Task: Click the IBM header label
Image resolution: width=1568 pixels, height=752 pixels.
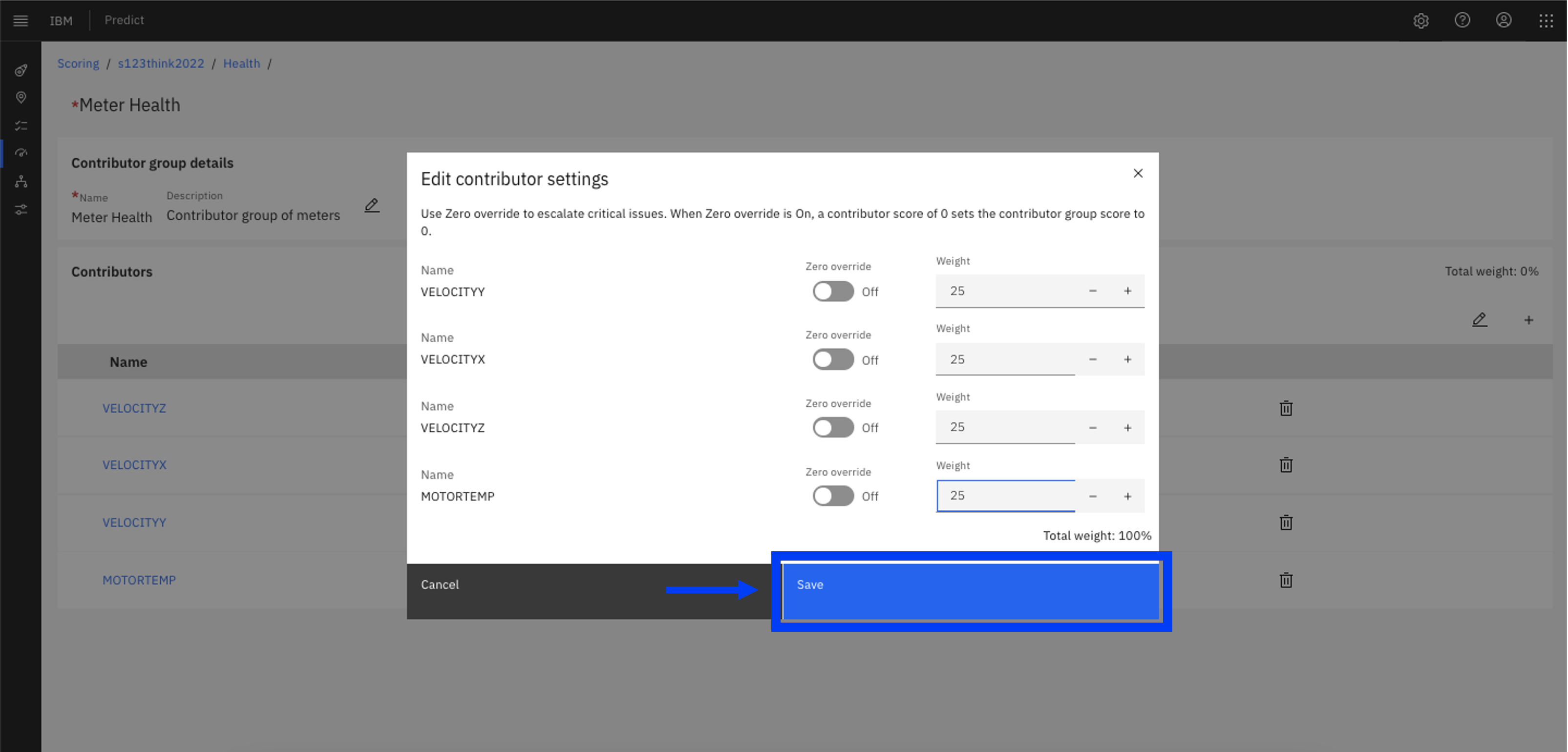Action: pyautogui.click(x=61, y=21)
